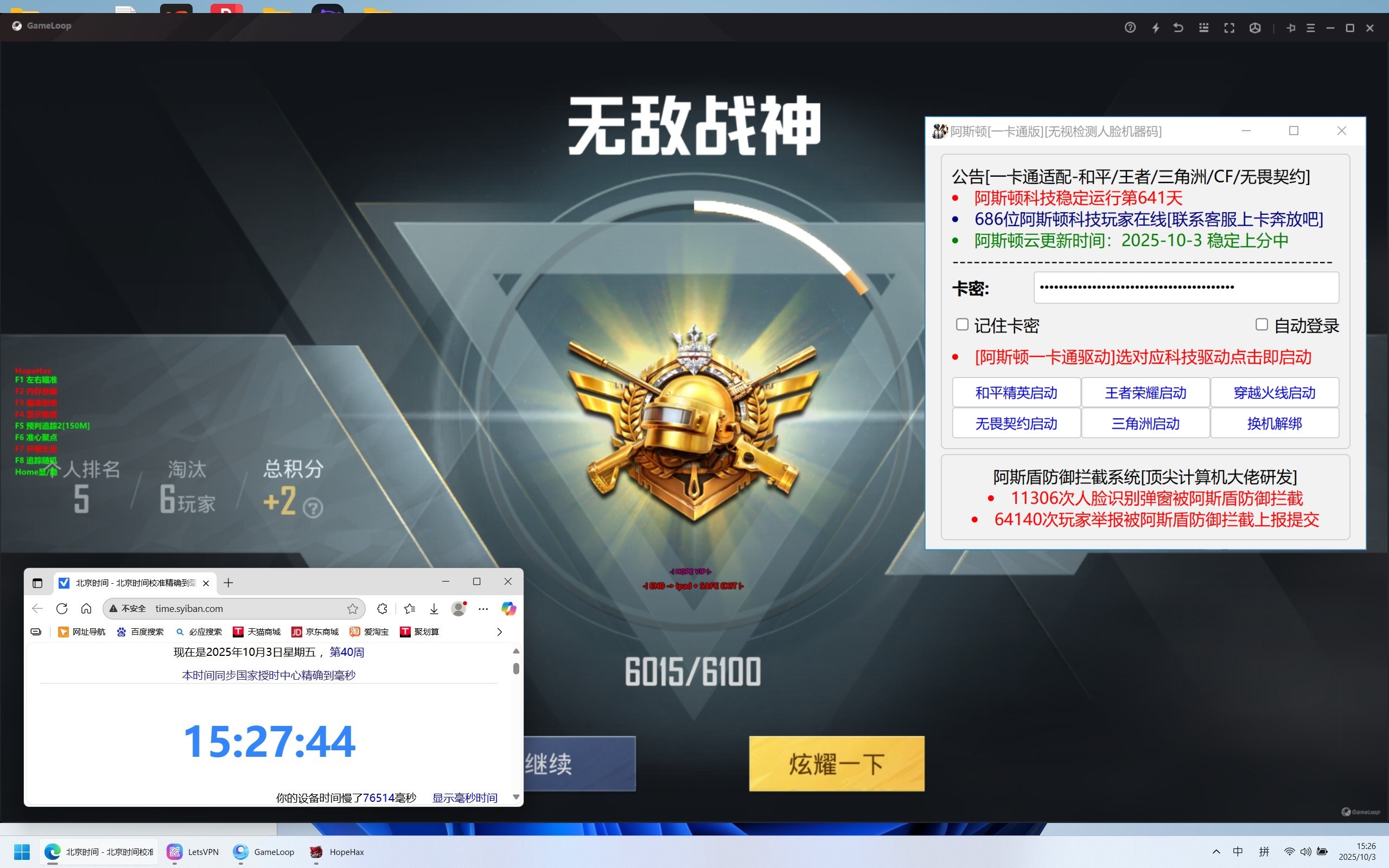Viewport: 1389px width, 868px height.
Task: Open browser extensions puzzle icon
Action: coord(383,609)
